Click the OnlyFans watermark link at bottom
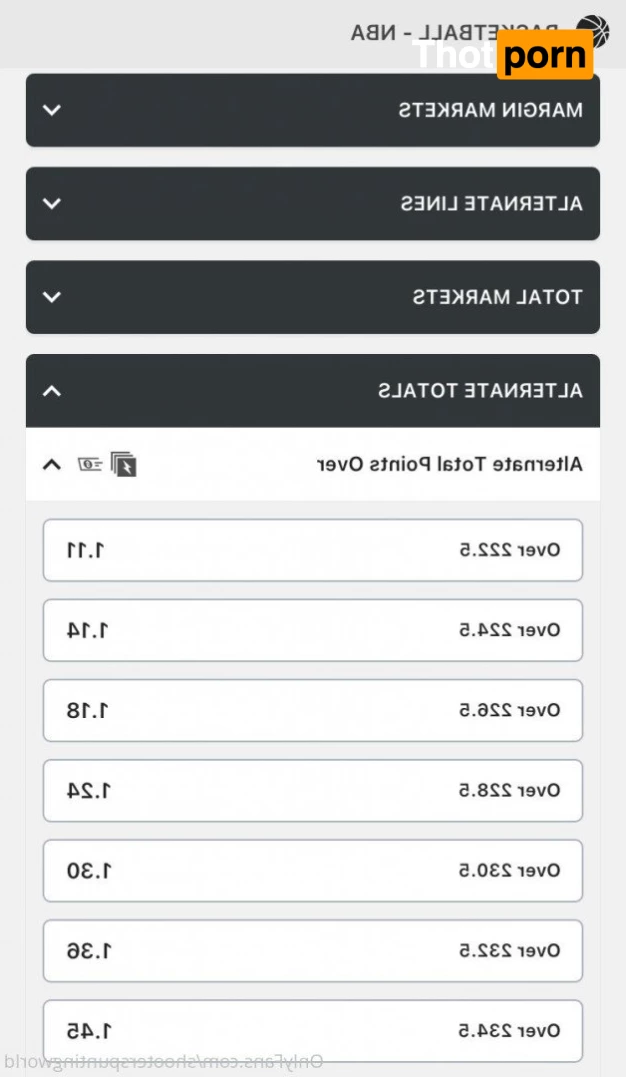 (163, 1062)
